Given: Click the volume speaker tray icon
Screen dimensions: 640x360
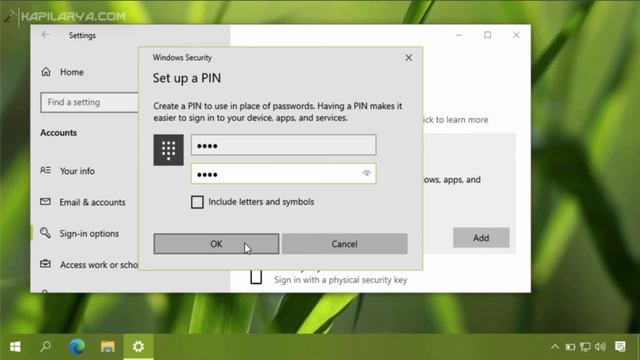Looking at the screenshot, I should (x=600, y=347).
